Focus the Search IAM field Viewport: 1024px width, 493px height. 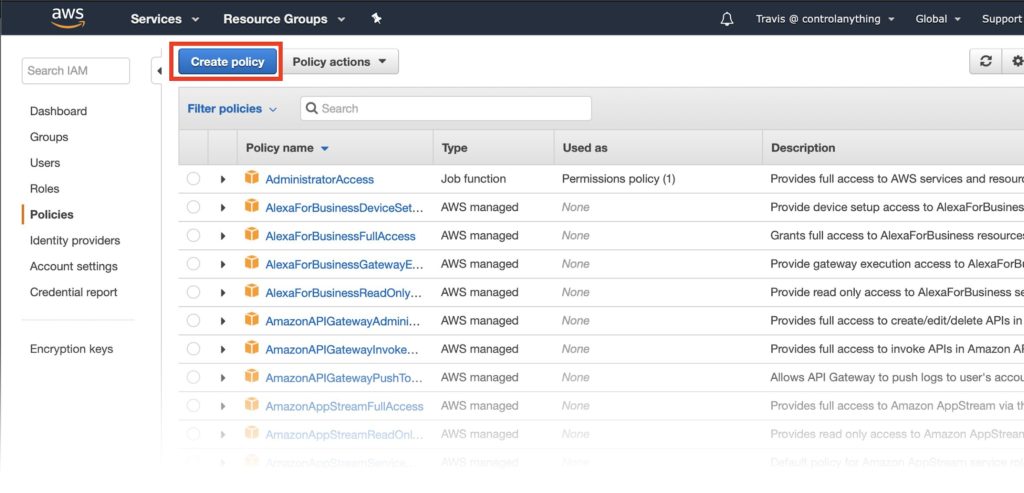tap(76, 71)
